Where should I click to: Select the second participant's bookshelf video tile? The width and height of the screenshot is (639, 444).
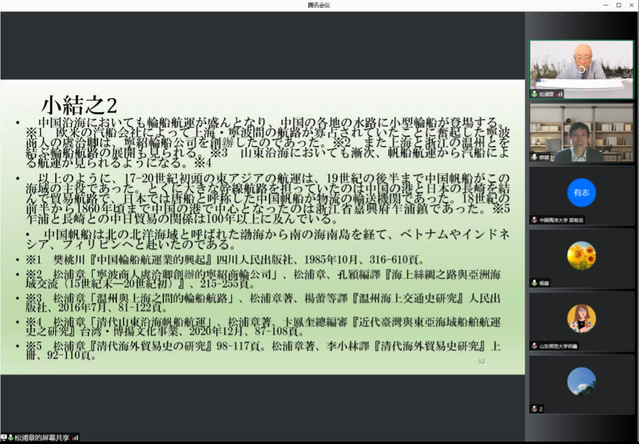point(581,132)
